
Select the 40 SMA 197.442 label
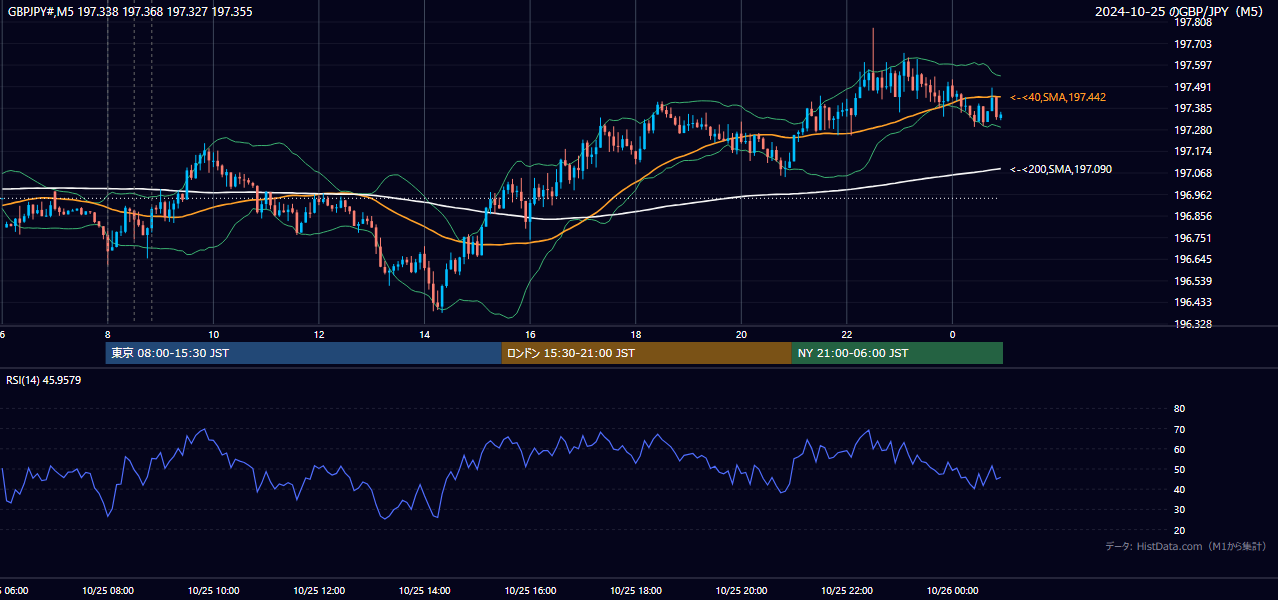(x=1058, y=97)
